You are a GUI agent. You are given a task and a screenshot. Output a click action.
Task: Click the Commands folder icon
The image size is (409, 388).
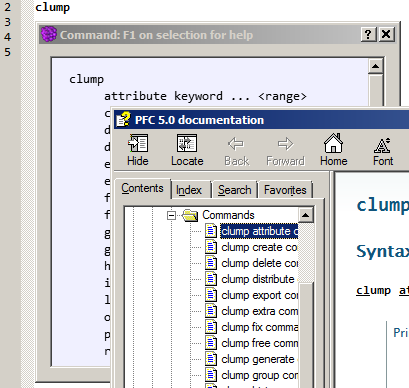pyautogui.click(x=190, y=215)
